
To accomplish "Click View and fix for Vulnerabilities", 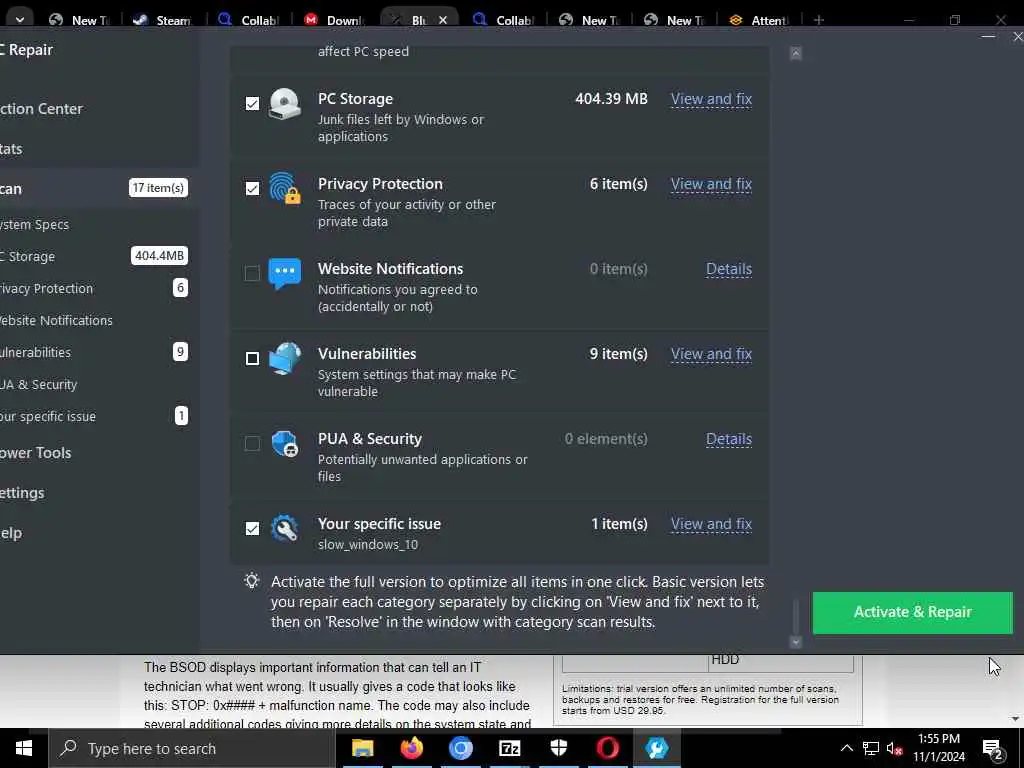I will 711,354.
